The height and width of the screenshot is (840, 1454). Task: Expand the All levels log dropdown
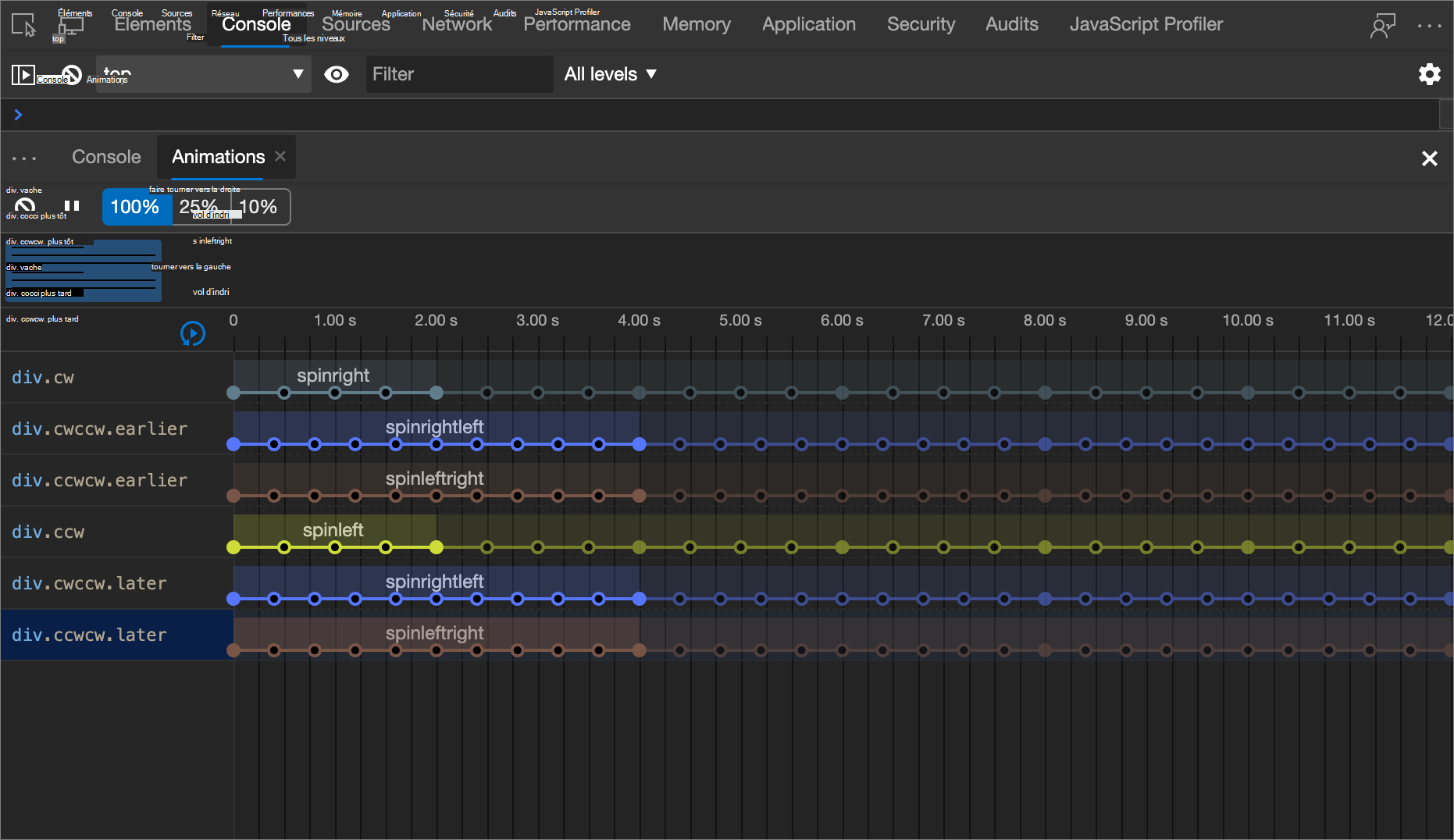coord(610,74)
